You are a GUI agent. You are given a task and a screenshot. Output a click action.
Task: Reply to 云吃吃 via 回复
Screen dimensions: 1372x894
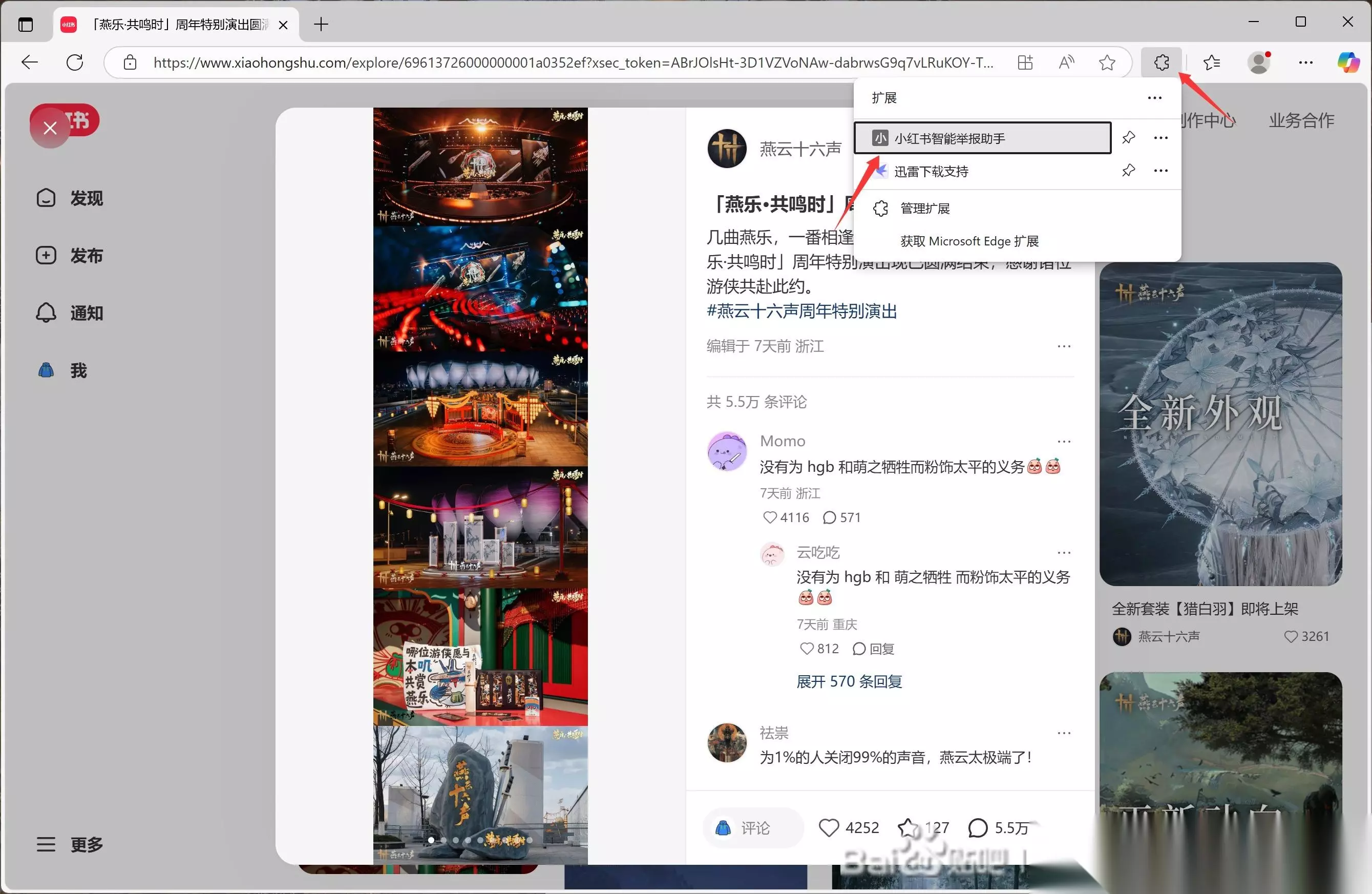[873, 648]
